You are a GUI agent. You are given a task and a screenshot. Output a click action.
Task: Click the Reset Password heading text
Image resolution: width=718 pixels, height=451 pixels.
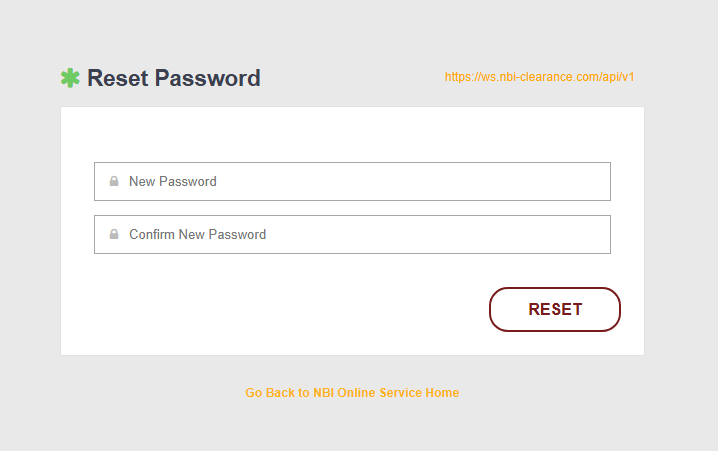coord(173,78)
